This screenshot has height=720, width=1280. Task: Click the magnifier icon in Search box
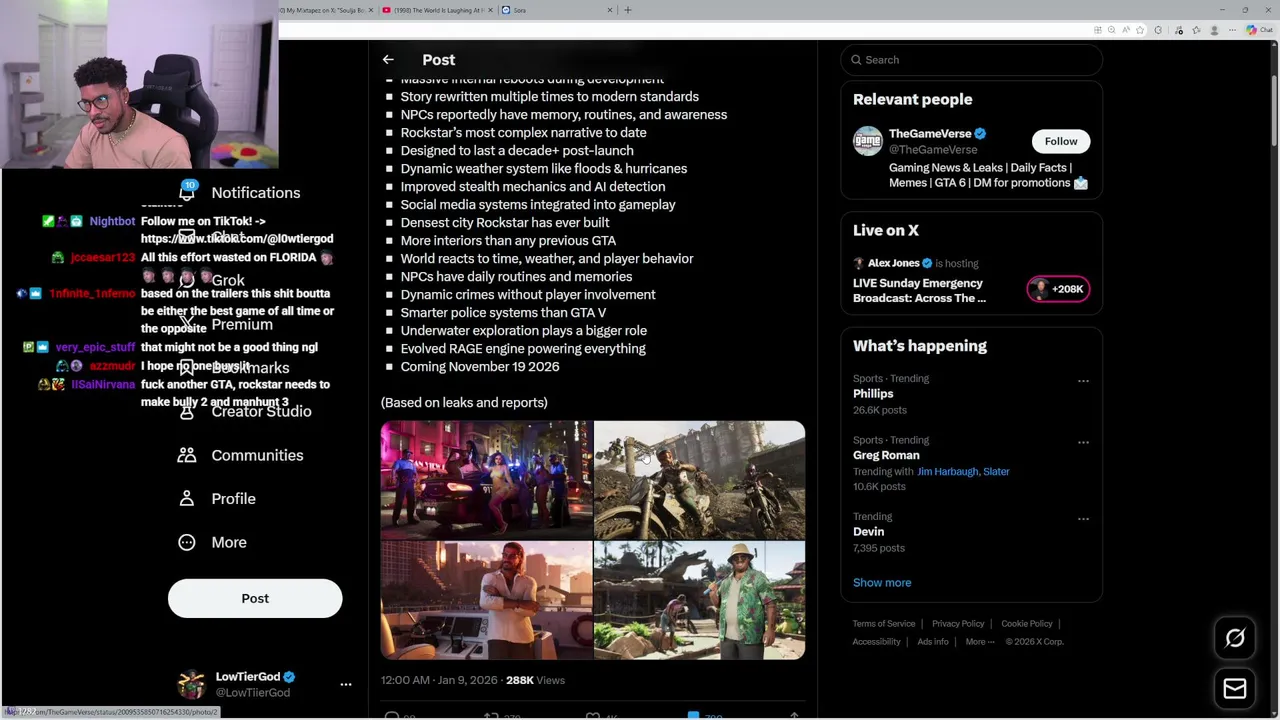856,60
